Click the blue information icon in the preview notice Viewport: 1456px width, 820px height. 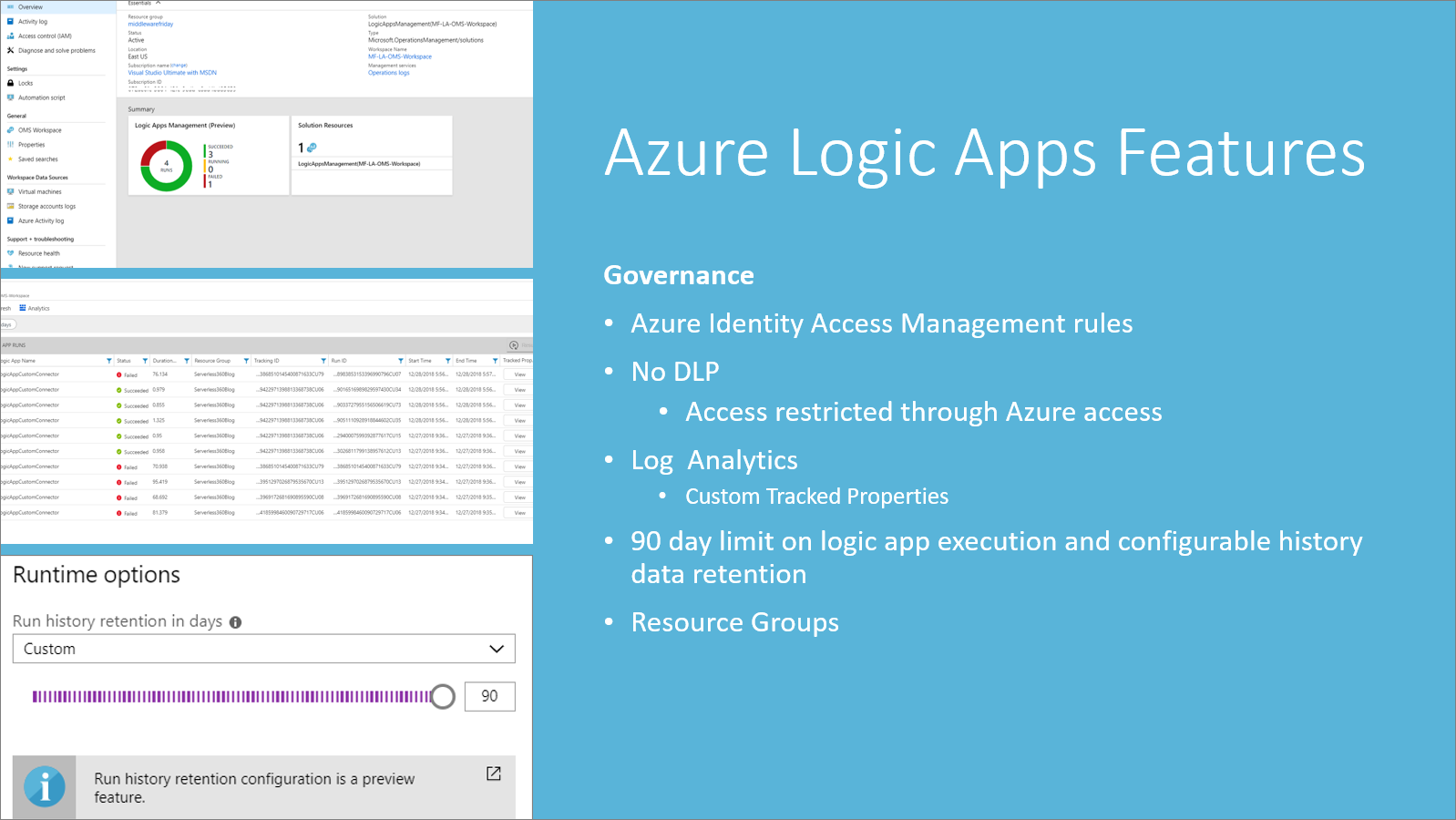point(45,787)
